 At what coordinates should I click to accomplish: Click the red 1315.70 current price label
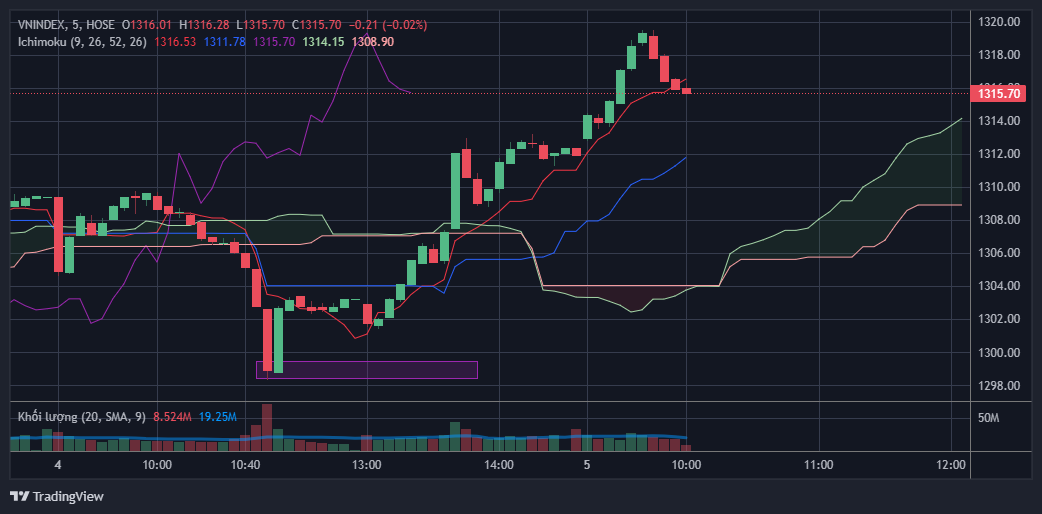tap(999, 93)
